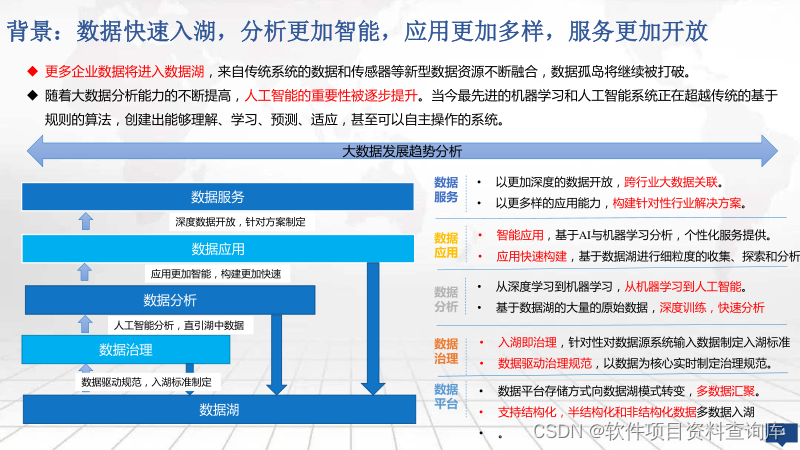Click the dark blue 数据分析 box
Screen dimensions: 800x450
[x=170, y=300]
